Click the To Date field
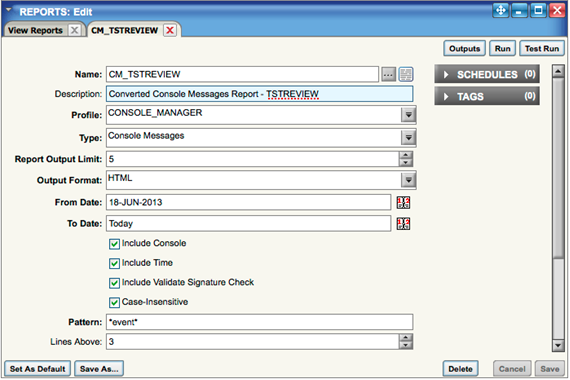The height and width of the screenshot is (380, 570). pos(249,223)
